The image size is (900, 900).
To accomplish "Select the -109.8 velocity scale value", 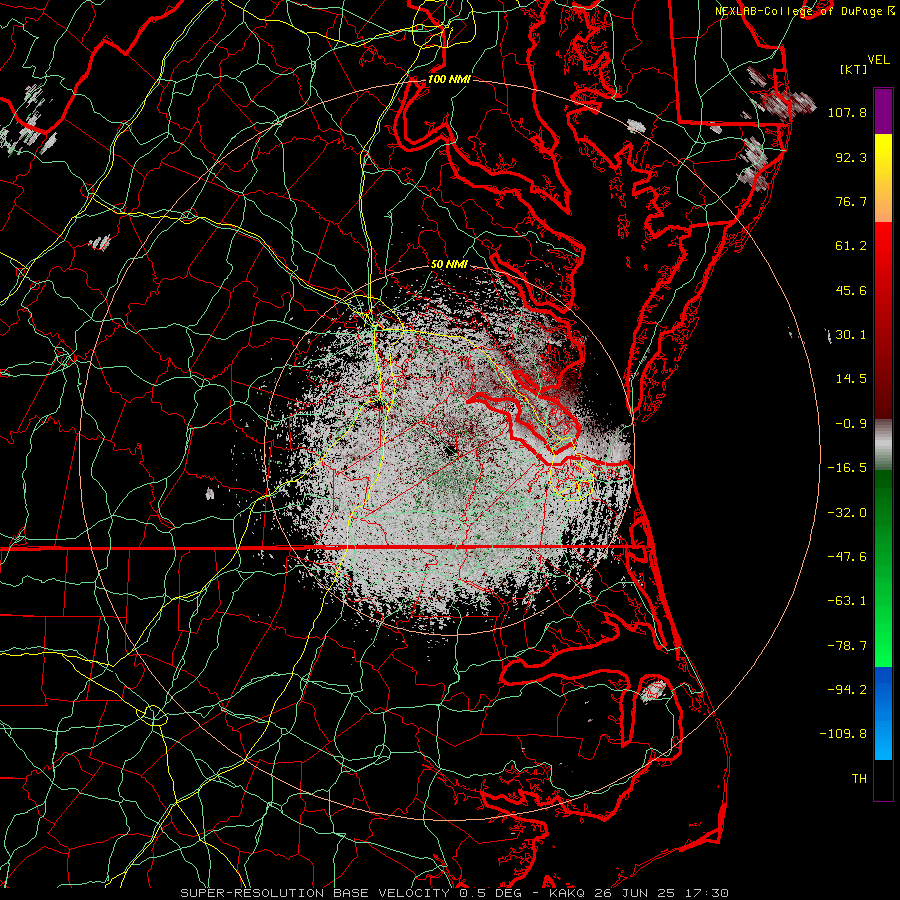I will coord(844,734).
